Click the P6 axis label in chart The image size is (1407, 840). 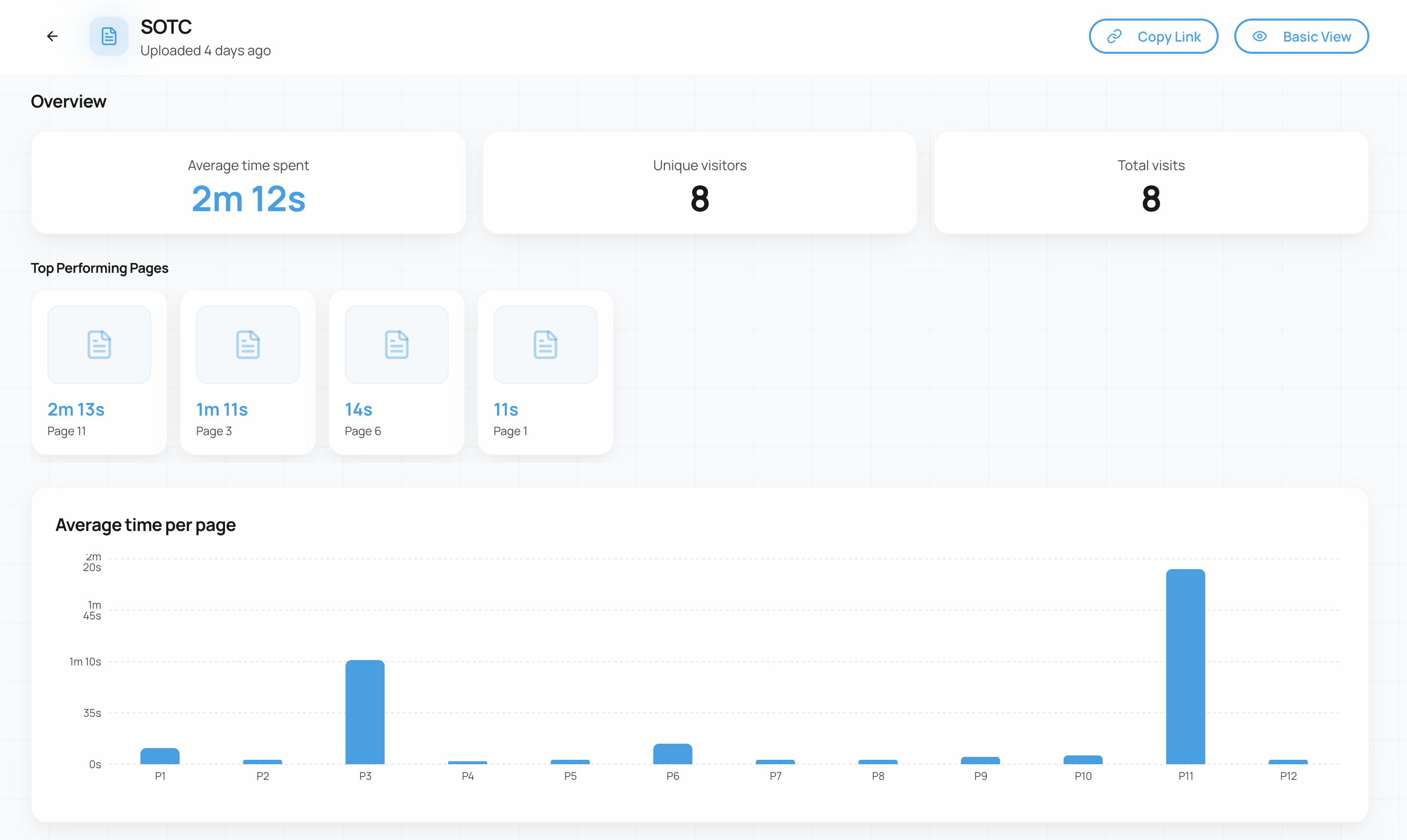point(672,776)
